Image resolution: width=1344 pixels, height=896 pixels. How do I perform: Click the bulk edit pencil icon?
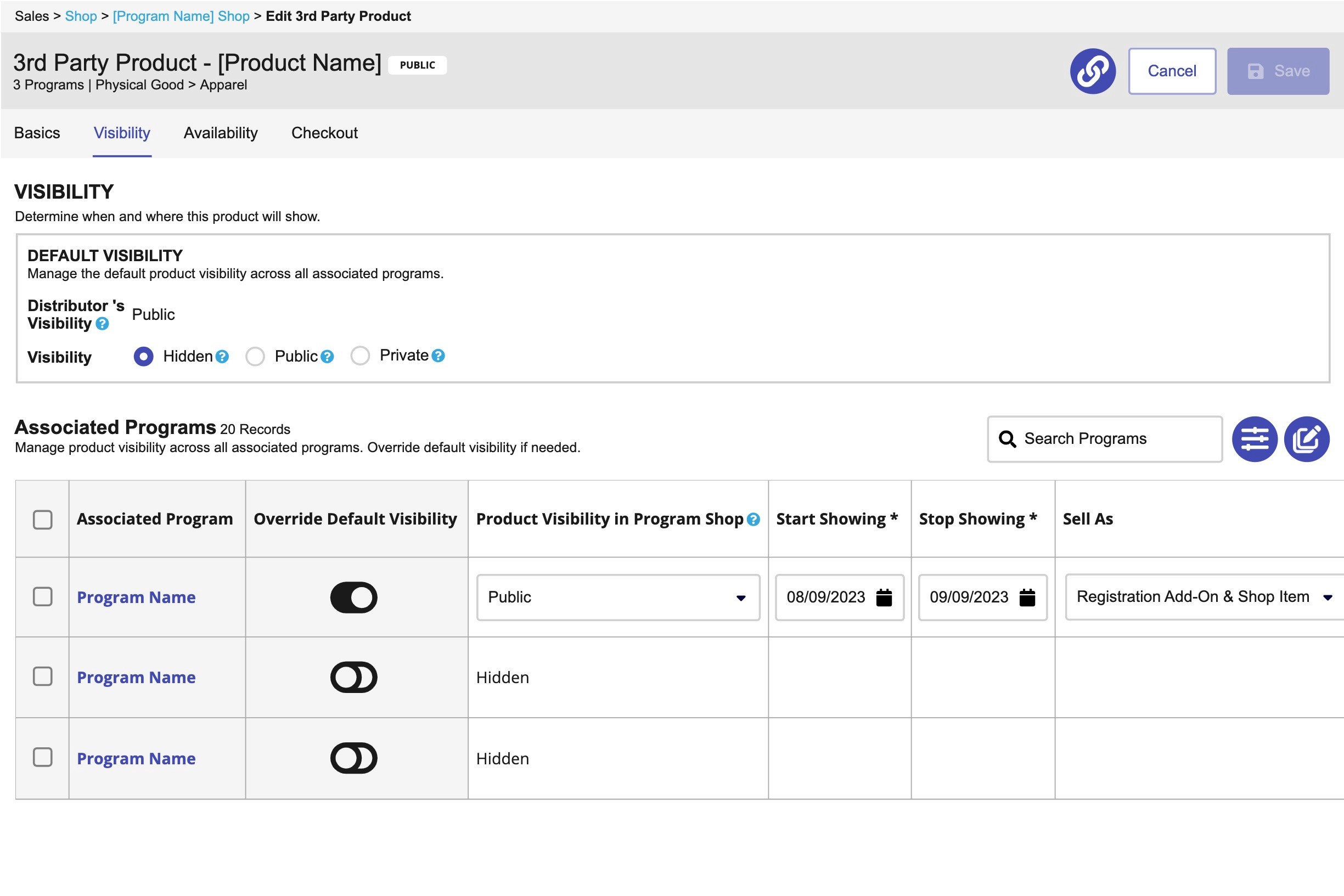coord(1306,439)
